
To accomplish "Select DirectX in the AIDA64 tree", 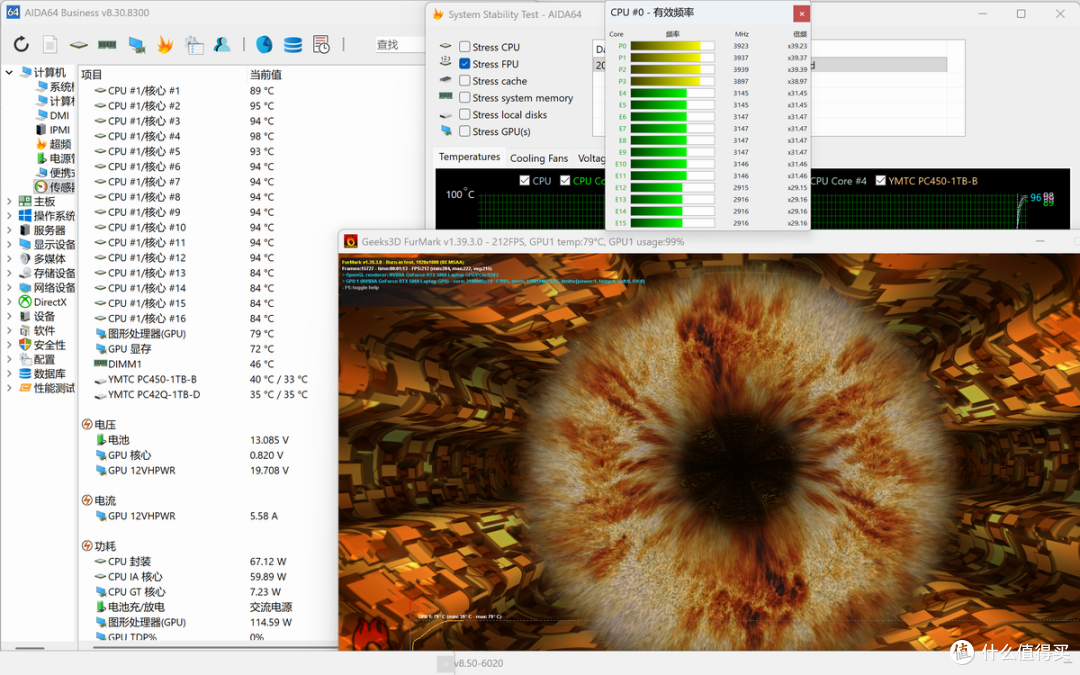I will (x=50, y=302).
